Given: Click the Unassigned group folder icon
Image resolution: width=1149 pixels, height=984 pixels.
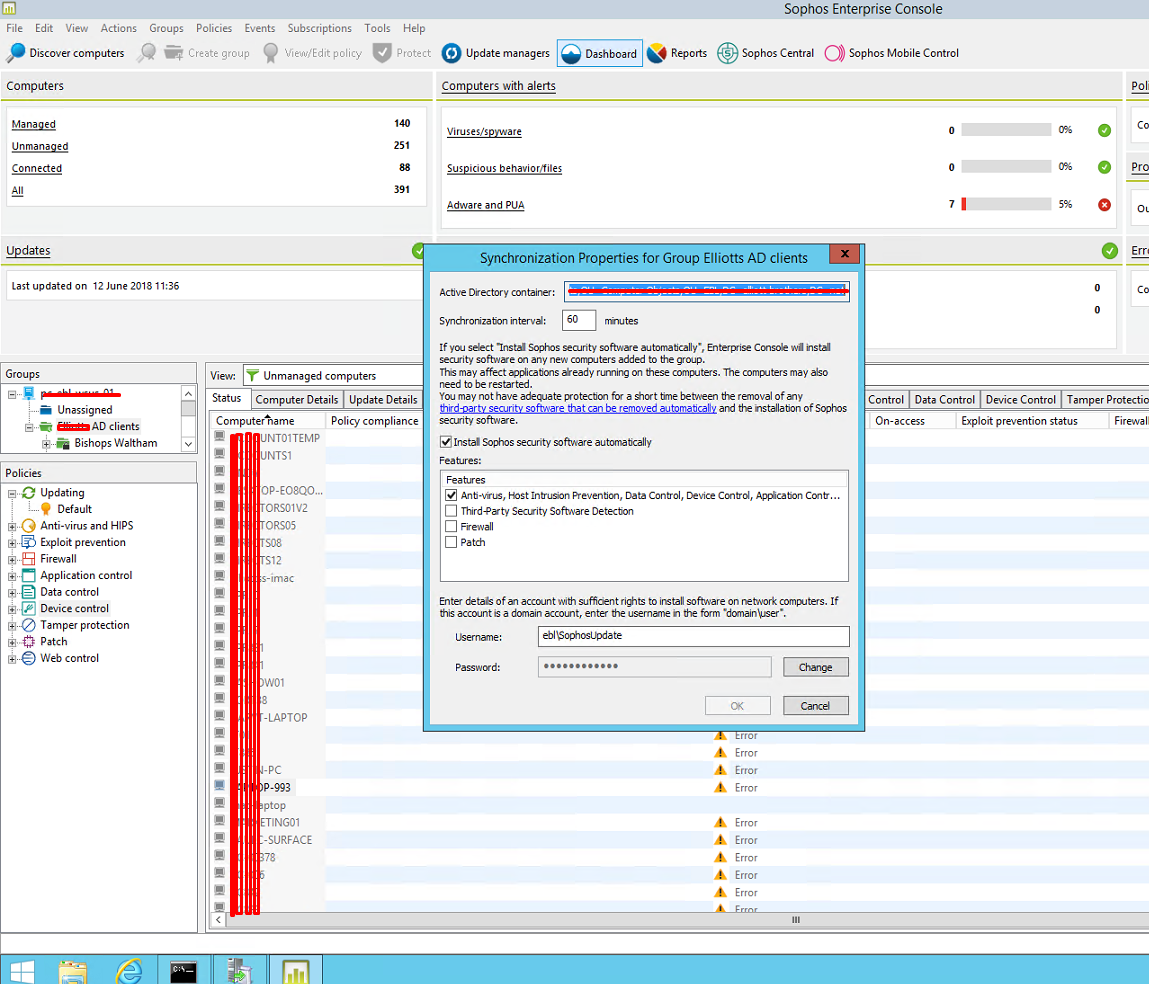Looking at the screenshot, I should point(46,410).
